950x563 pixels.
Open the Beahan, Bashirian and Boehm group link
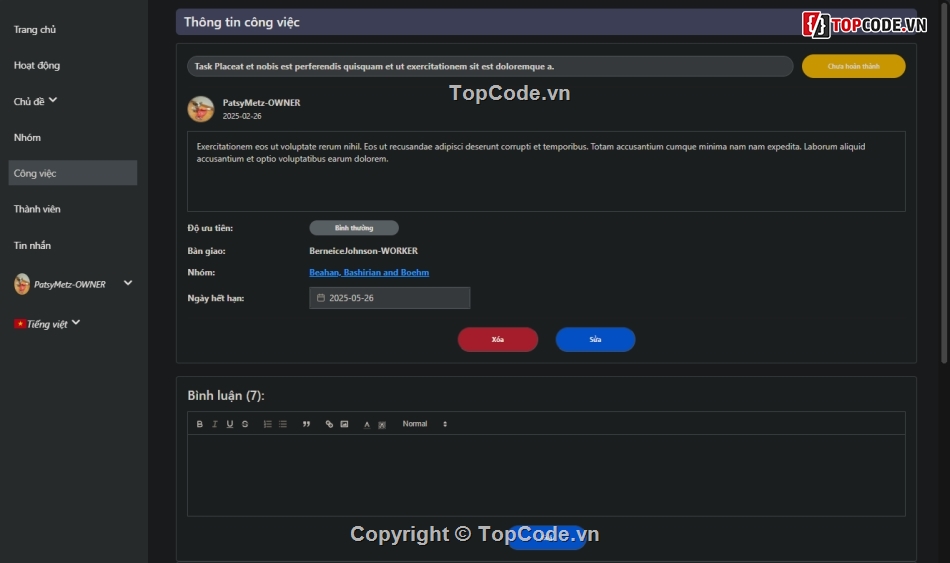[x=369, y=273]
